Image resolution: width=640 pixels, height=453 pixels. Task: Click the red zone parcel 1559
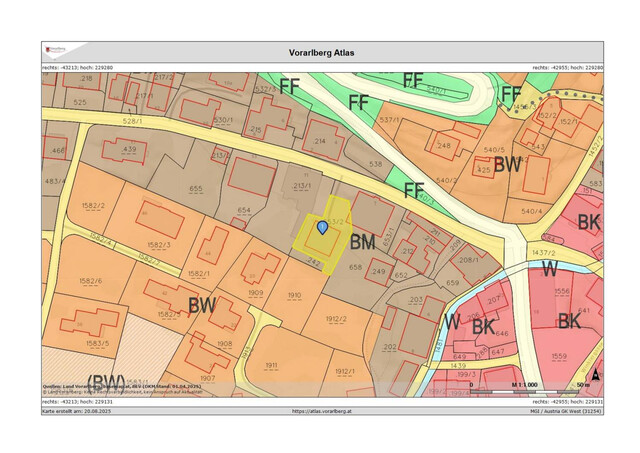point(559,357)
